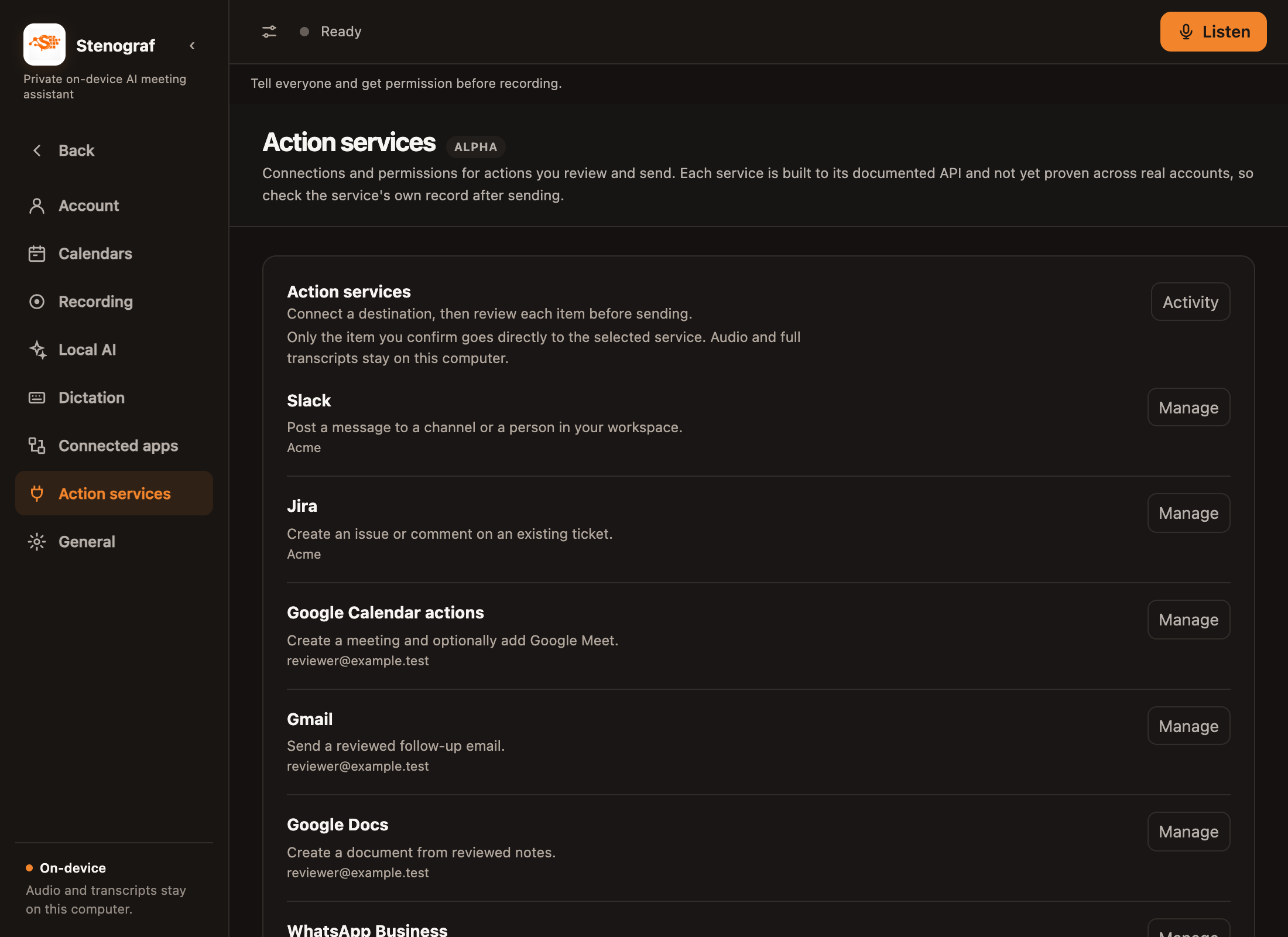Open the Dictation settings section
The image size is (1288, 937).
click(114, 398)
